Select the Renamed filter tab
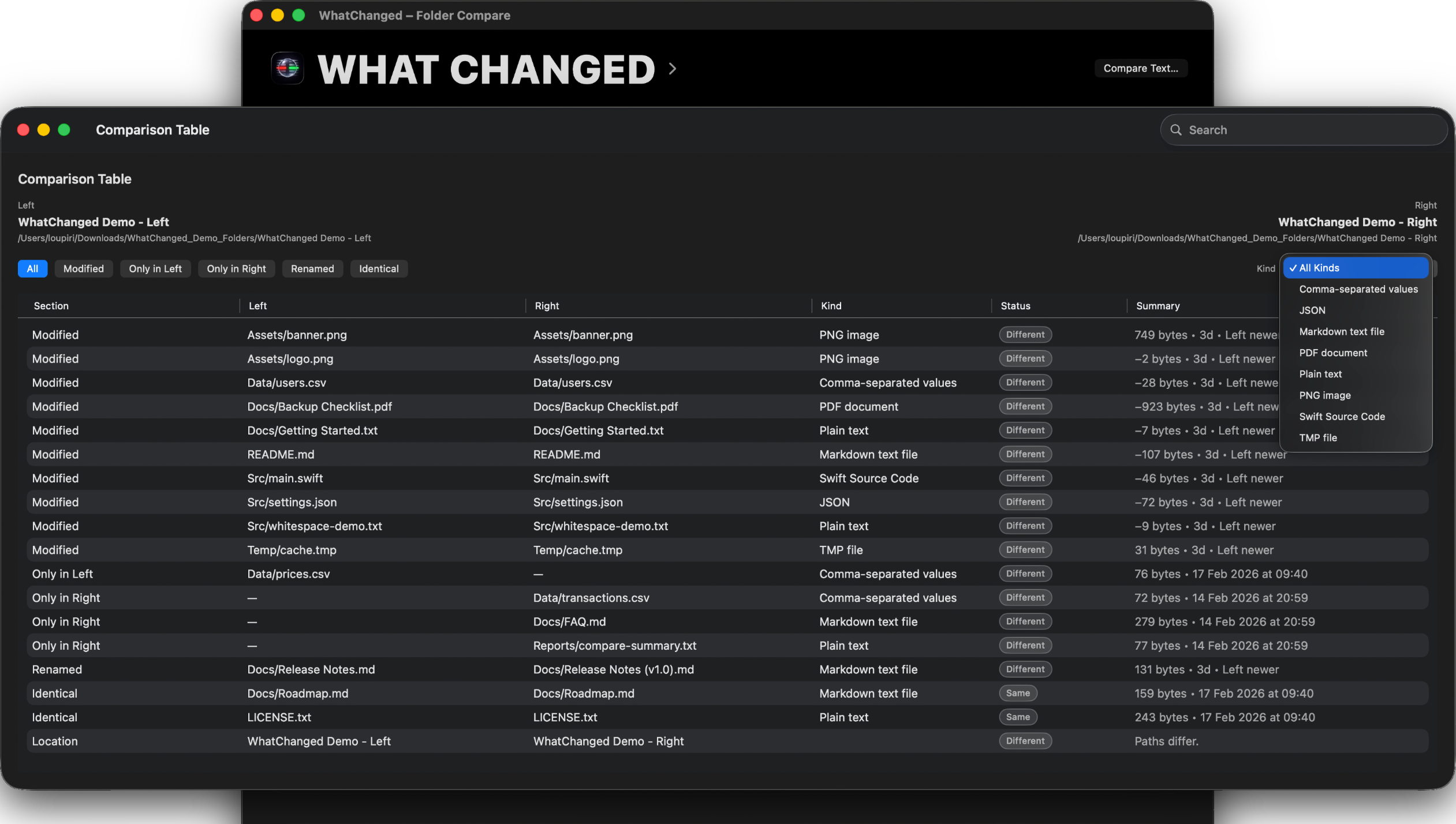1456x824 pixels. click(312, 268)
